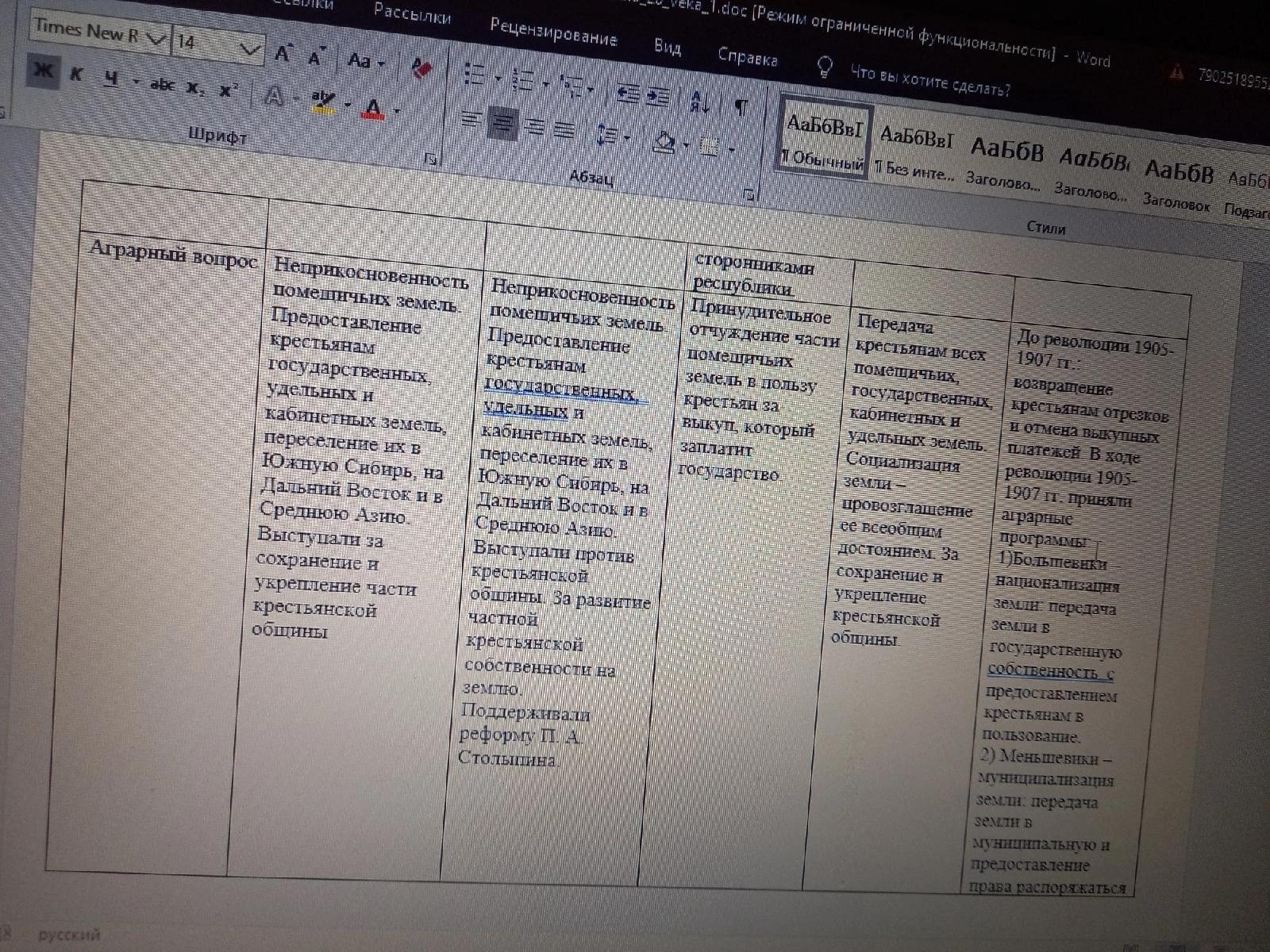Screen dimensions: 1270x952
Task: Sort text with А-Я icon
Action: (701, 102)
